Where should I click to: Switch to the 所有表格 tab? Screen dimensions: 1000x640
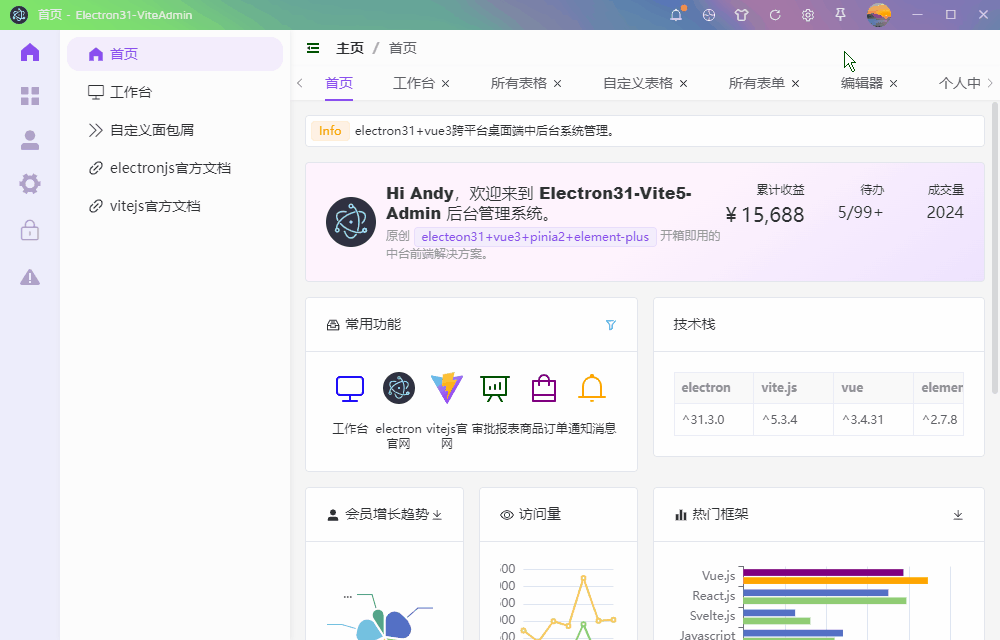[x=518, y=83]
